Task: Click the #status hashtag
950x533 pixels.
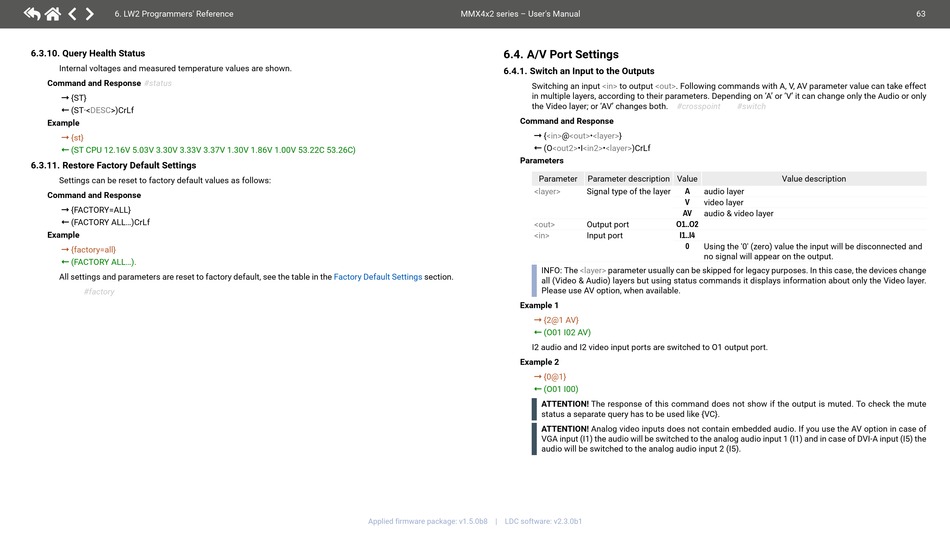Action: coord(158,84)
